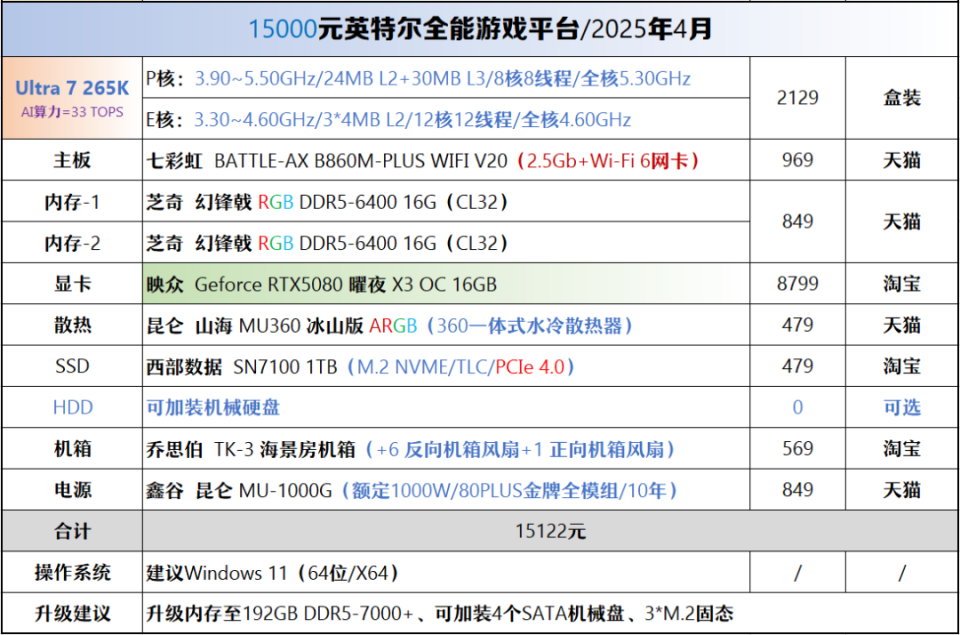Screen dimensions: 960x635
Task: Click the memory price "849"
Action: (x=798, y=222)
